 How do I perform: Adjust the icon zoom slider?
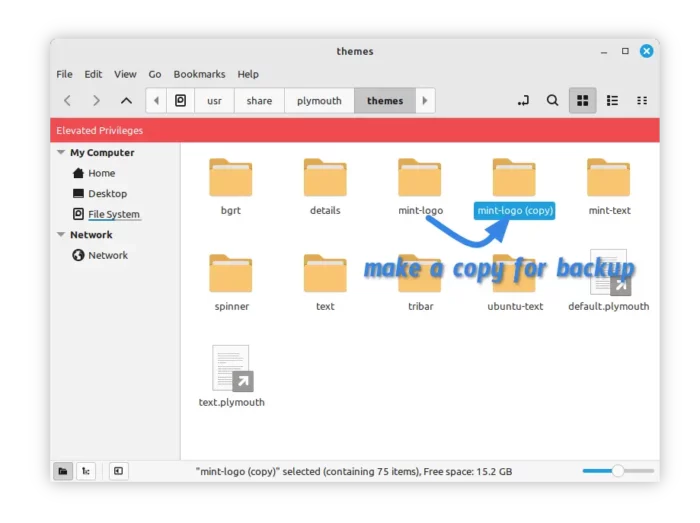618,471
